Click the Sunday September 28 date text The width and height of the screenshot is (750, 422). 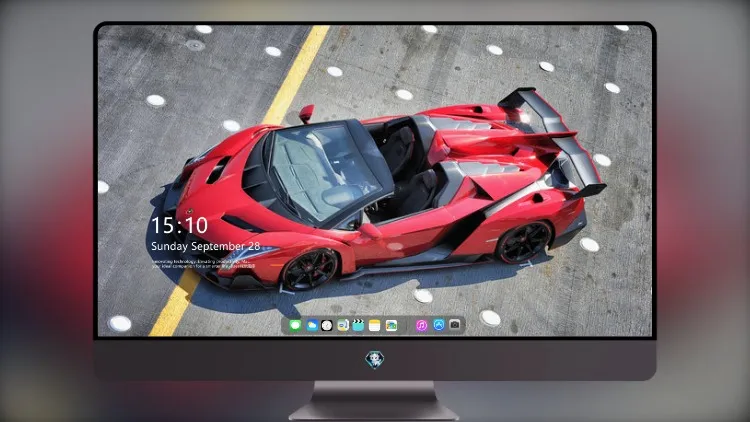coord(206,246)
